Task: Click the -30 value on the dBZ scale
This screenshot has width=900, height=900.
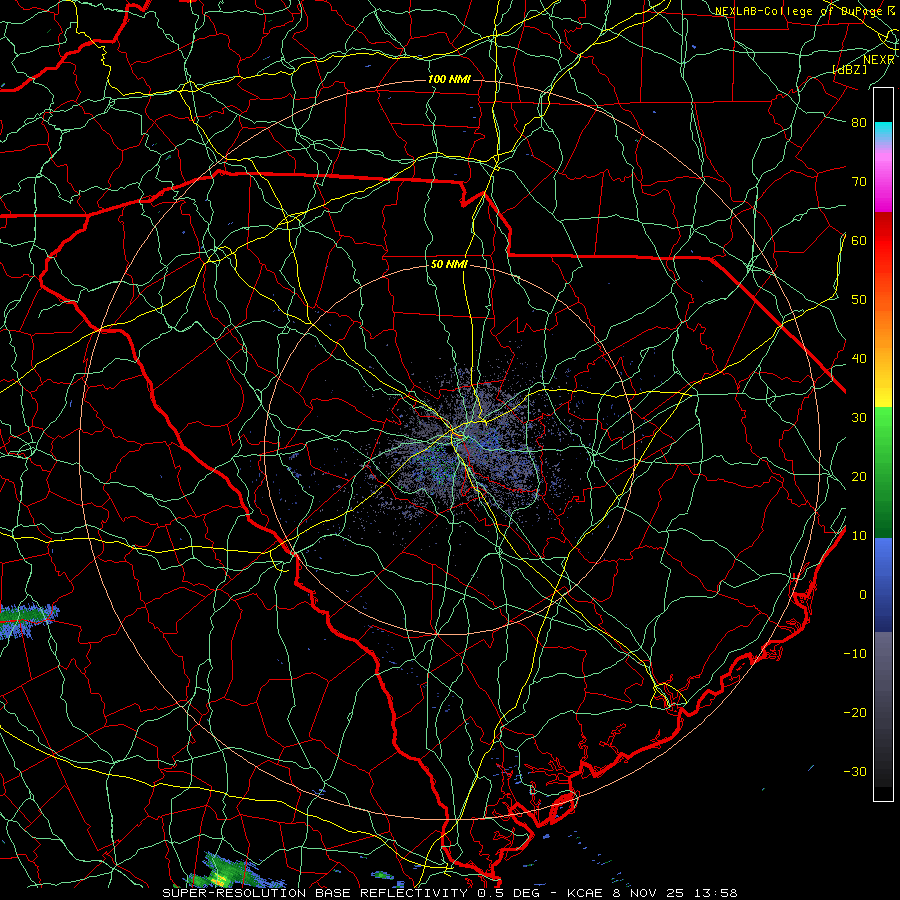Action: tap(855, 772)
